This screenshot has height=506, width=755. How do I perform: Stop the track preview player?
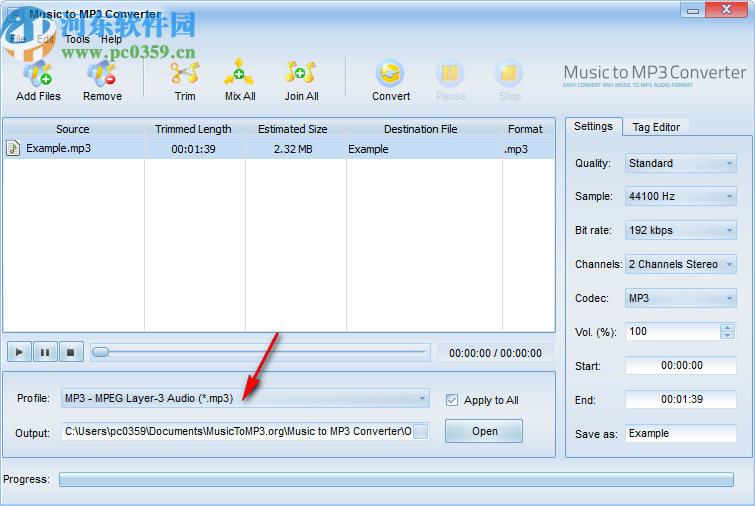tap(71, 352)
